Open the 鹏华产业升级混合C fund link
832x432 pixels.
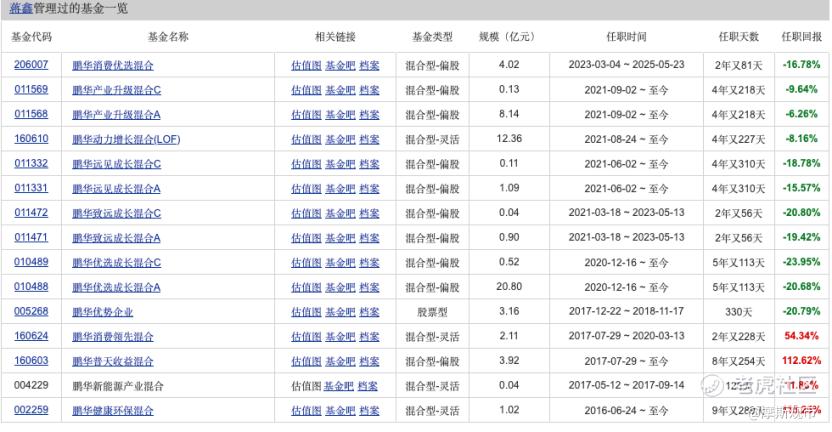116,90
